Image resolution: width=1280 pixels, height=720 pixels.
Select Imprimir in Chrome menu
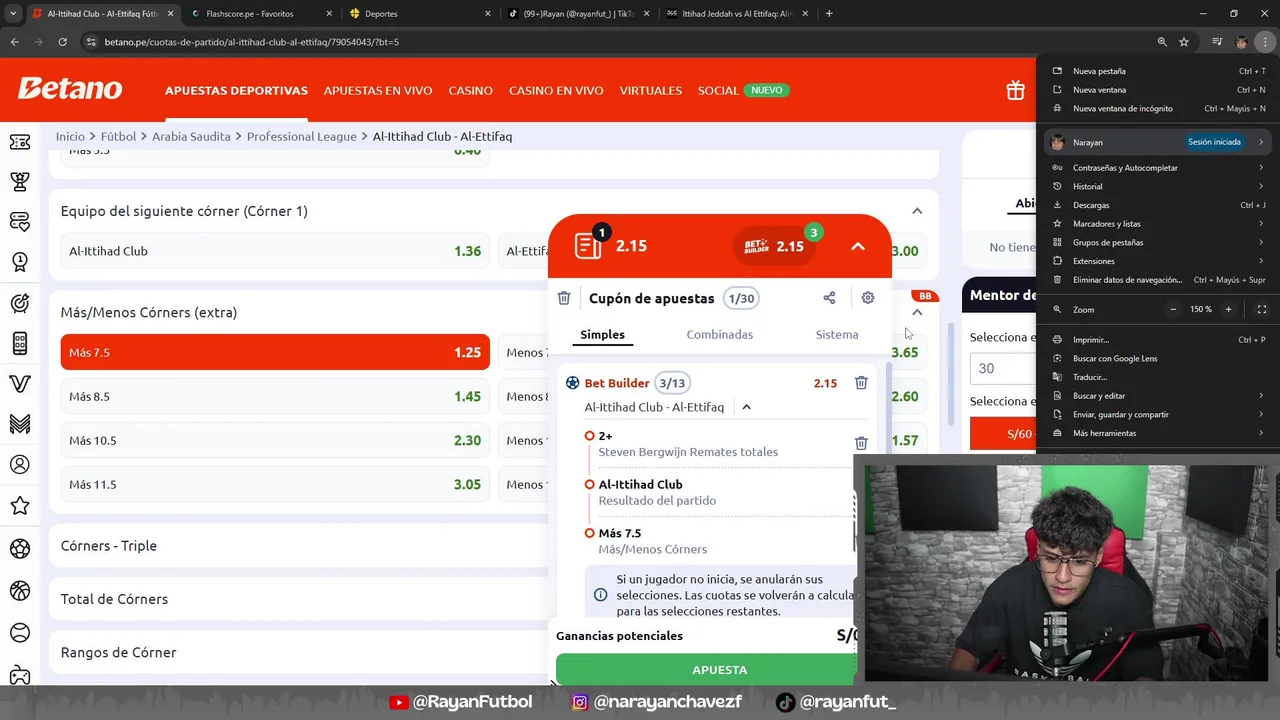click(x=1158, y=340)
